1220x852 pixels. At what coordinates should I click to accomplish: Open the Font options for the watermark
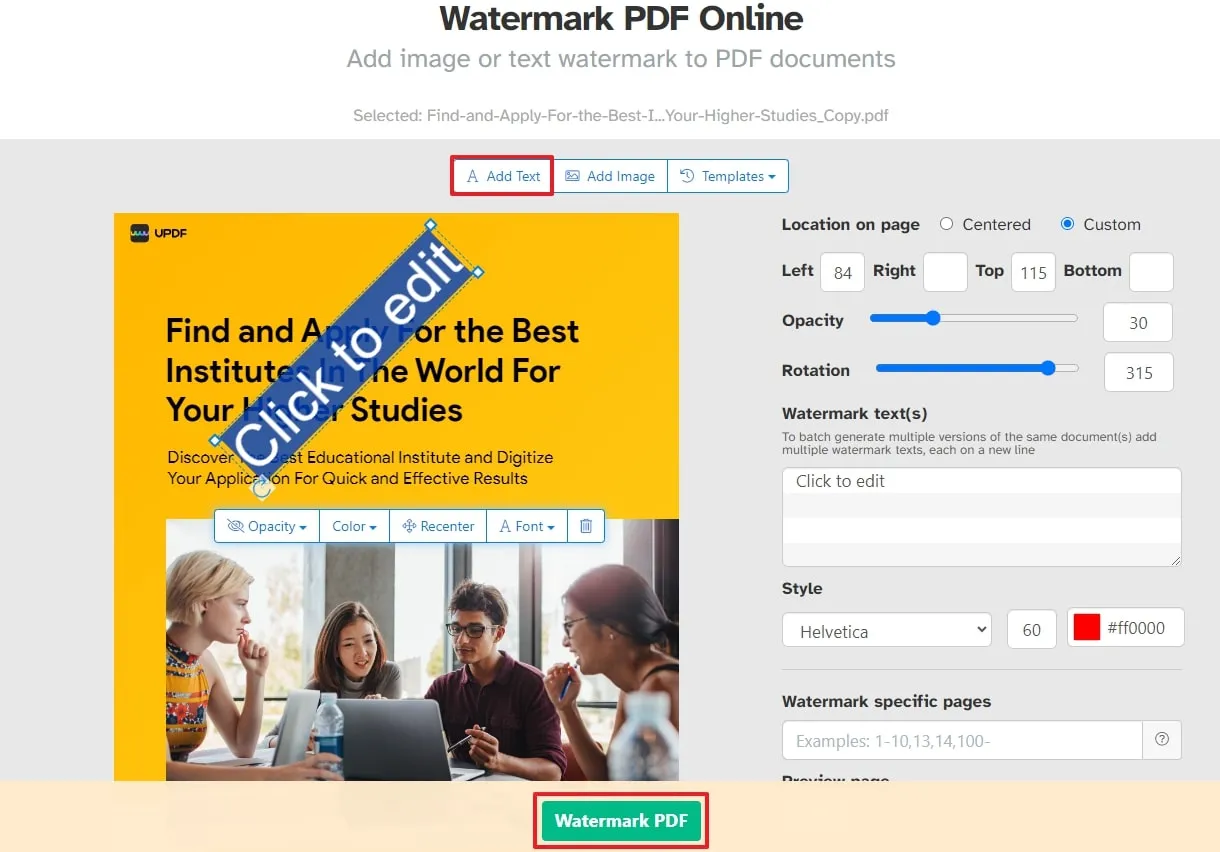(x=526, y=526)
